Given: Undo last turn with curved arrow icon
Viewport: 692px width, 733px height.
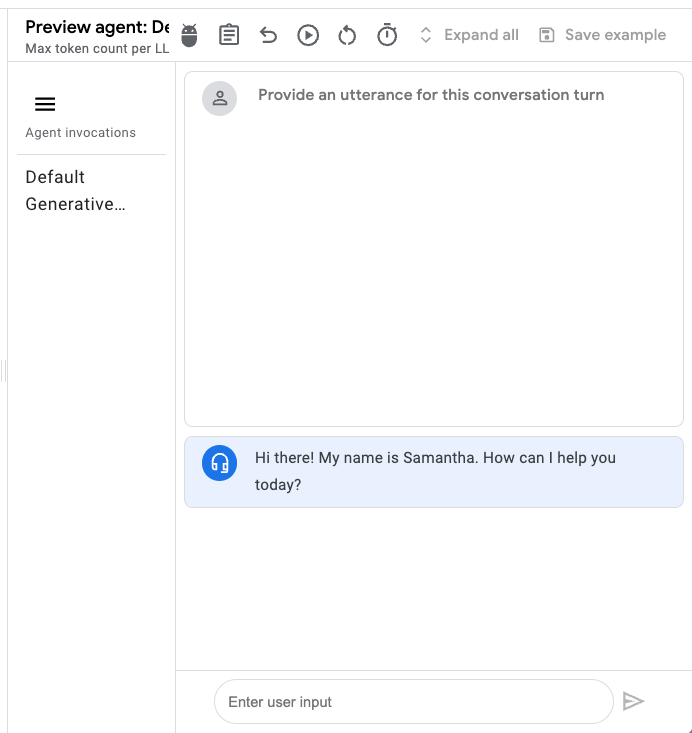Looking at the screenshot, I should [x=268, y=35].
